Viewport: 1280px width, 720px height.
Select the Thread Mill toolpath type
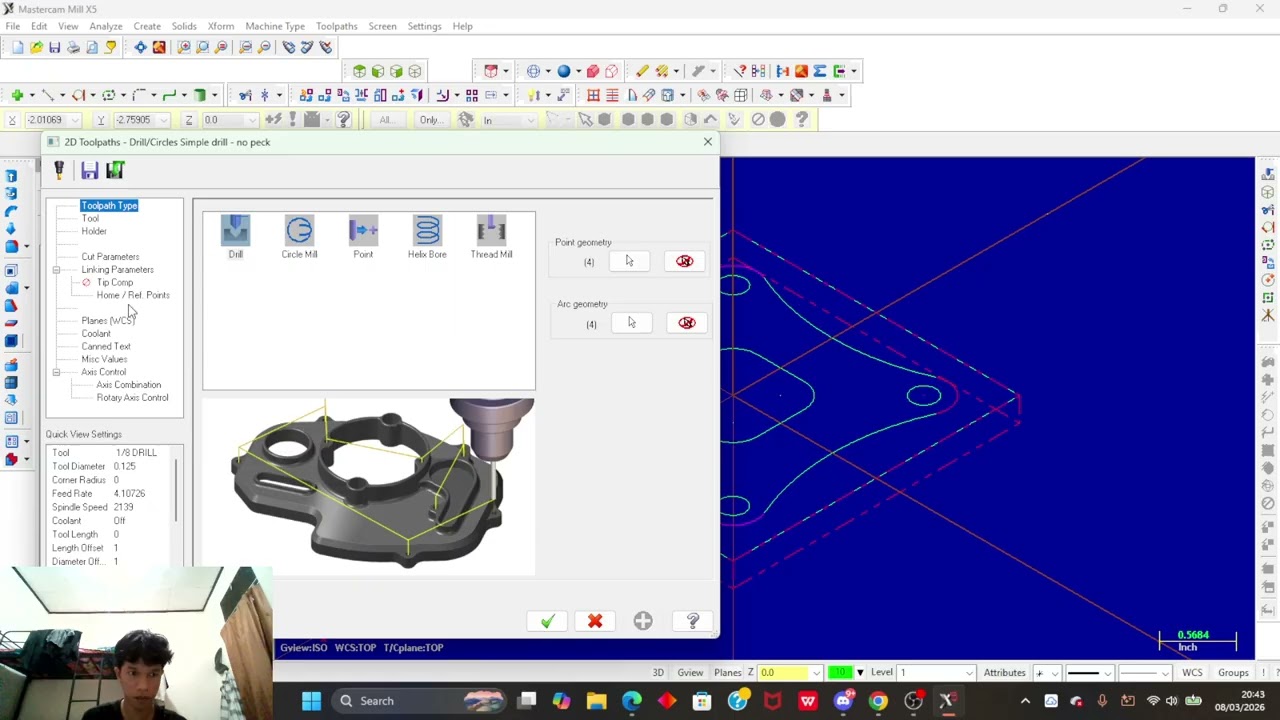491,232
